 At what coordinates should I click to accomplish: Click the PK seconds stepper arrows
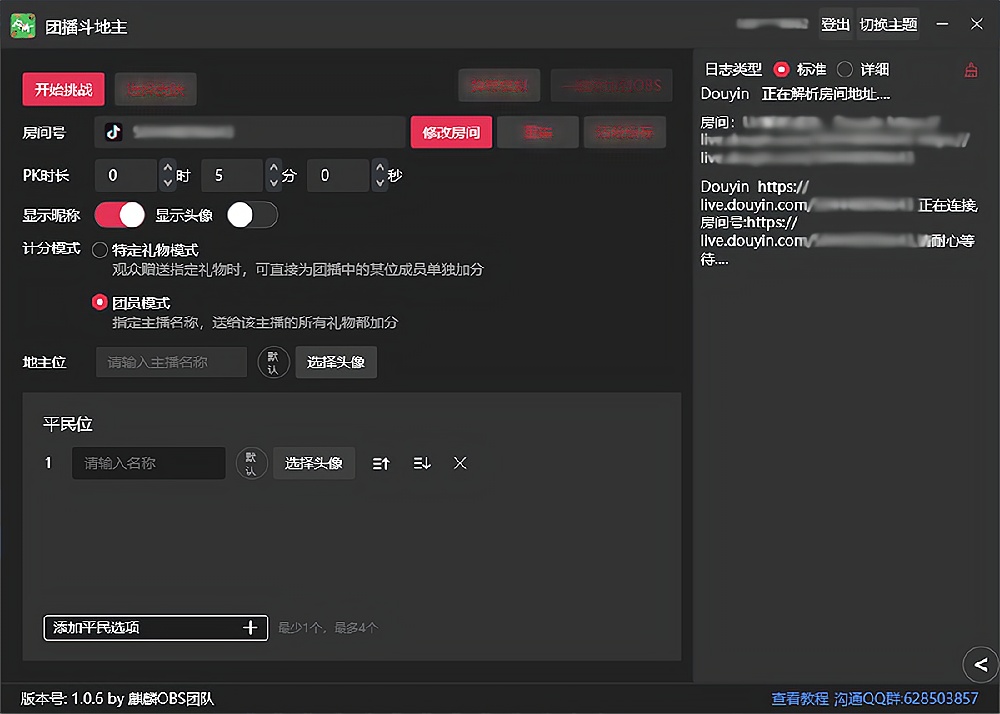pyautogui.click(x=379, y=175)
